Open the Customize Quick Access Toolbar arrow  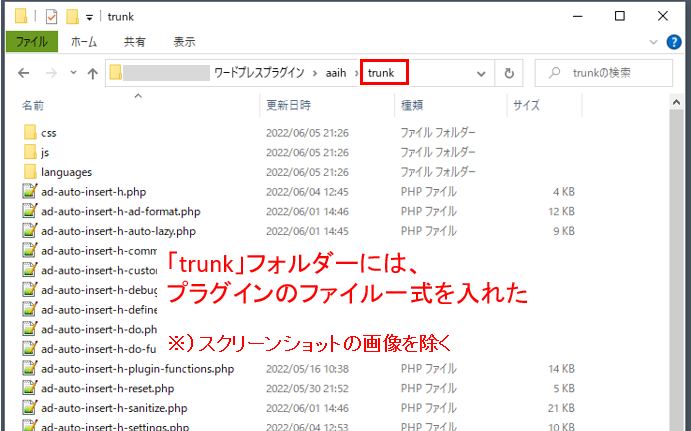click(x=89, y=18)
